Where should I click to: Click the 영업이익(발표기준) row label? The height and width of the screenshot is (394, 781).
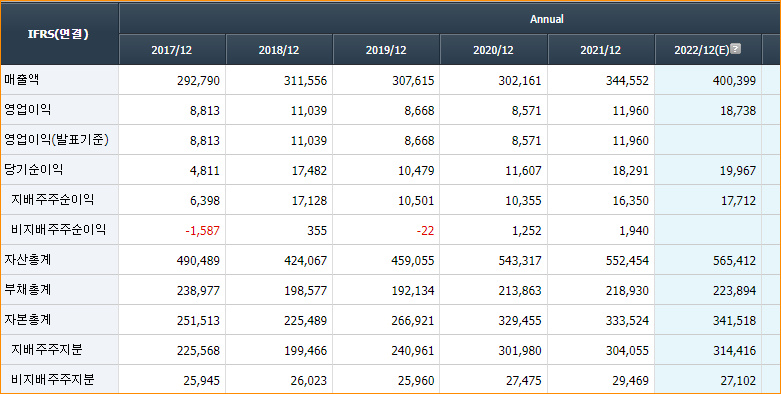(x=56, y=139)
